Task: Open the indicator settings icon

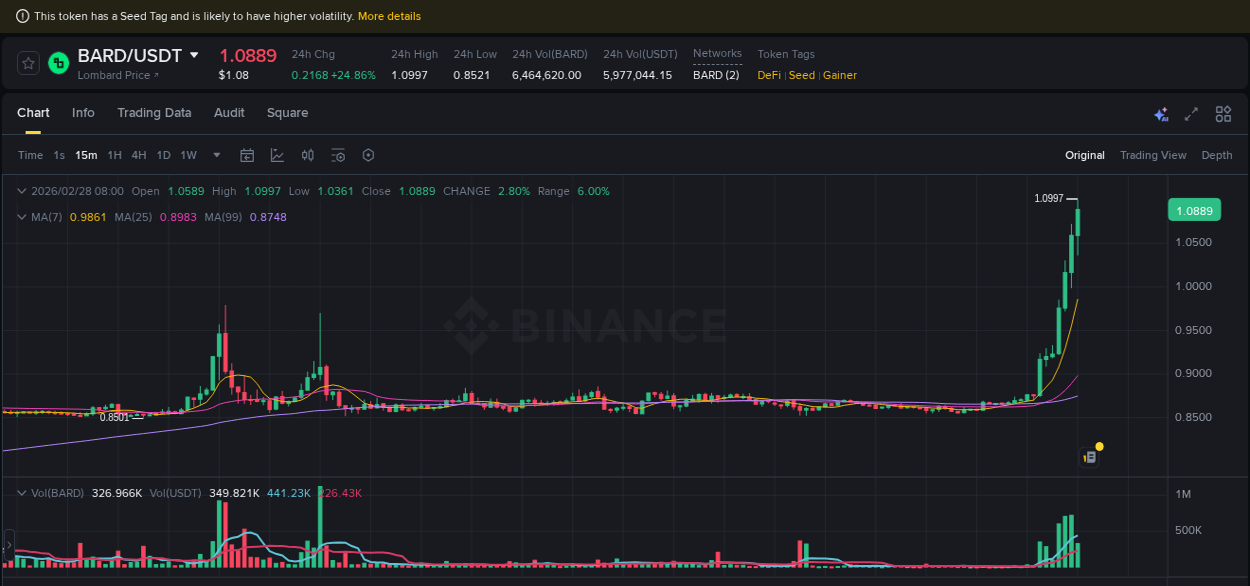Action: [338, 155]
